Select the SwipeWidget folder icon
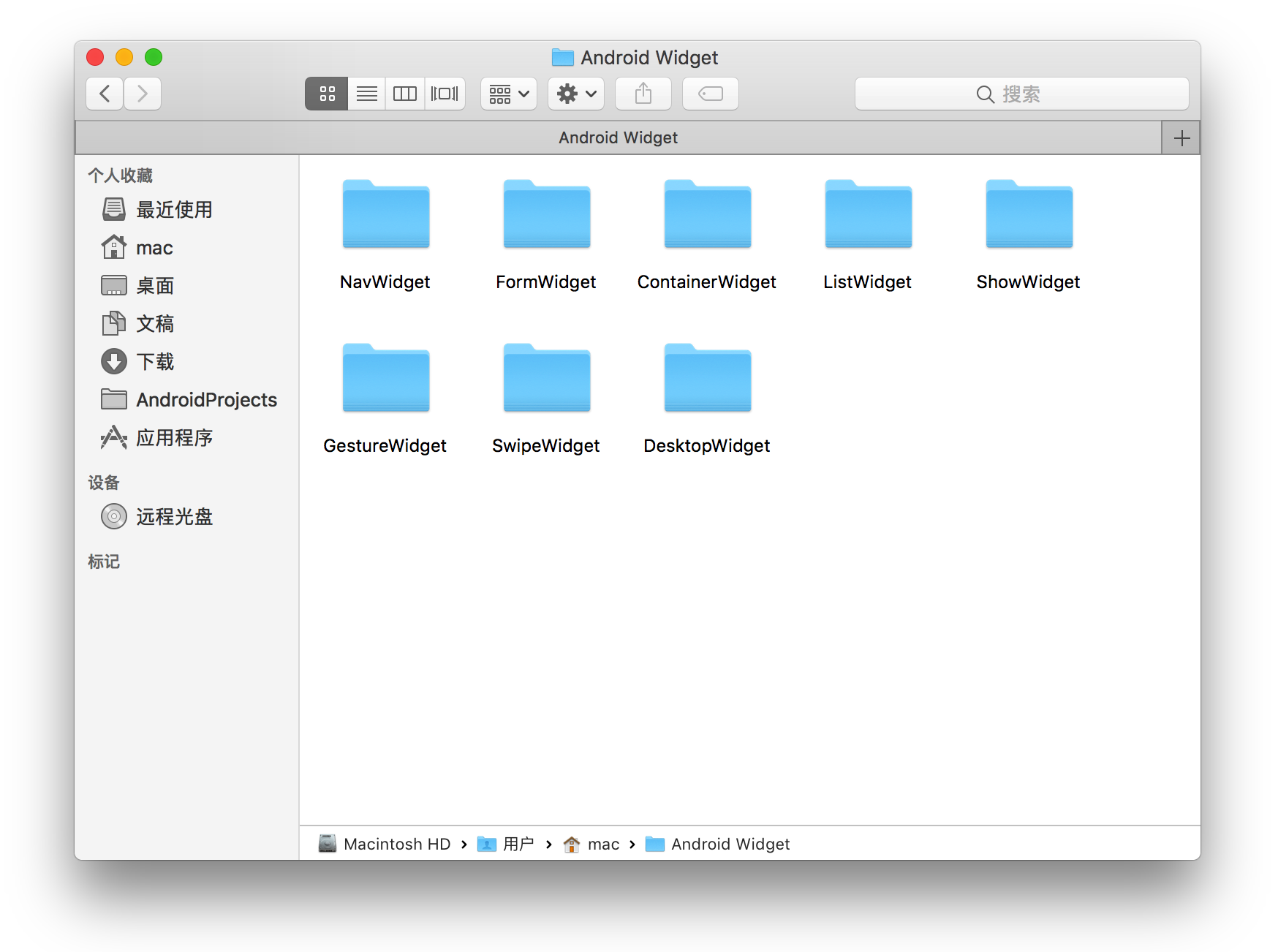Viewport: 1278px width, 952px height. [x=547, y=378]
